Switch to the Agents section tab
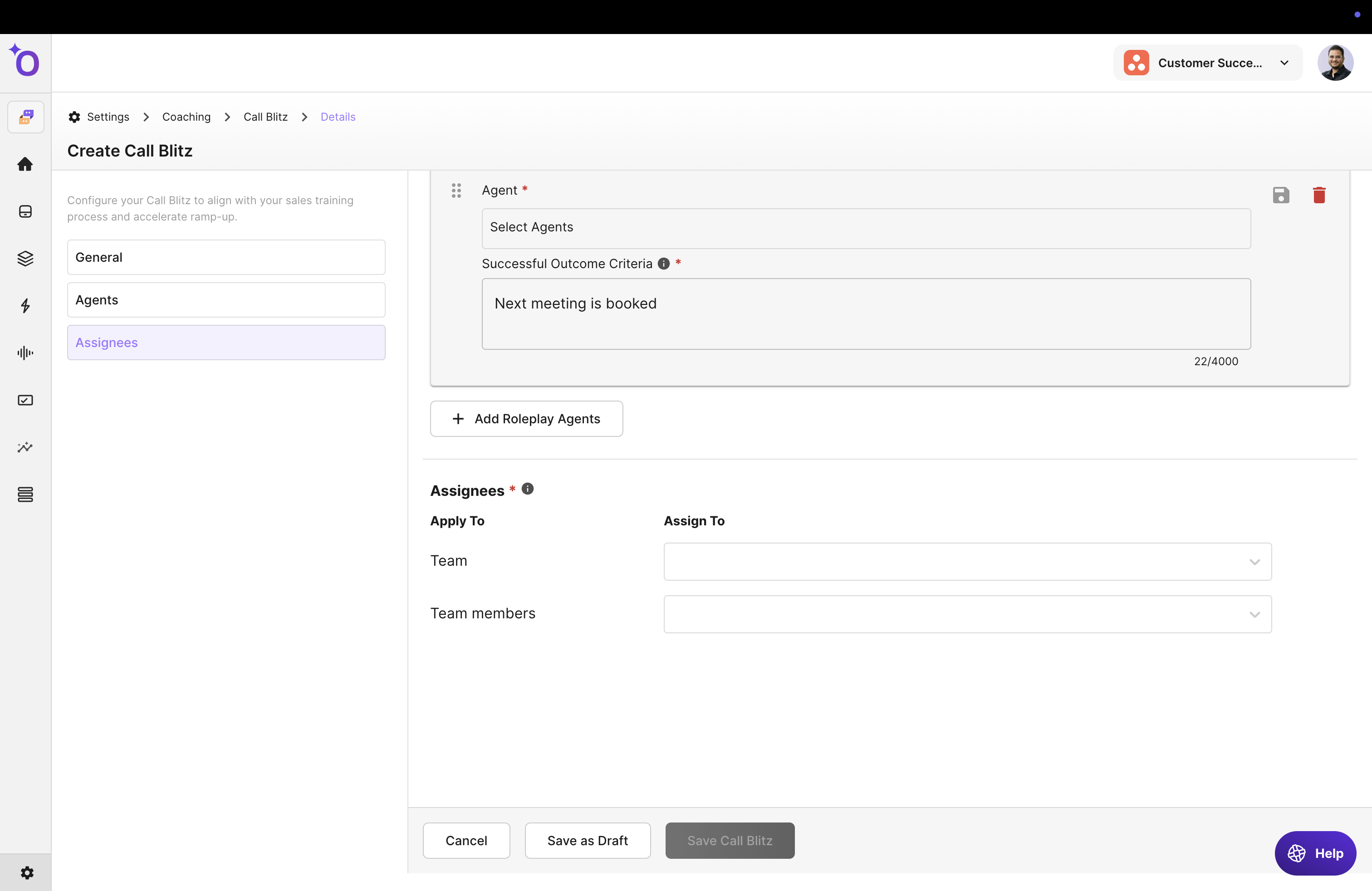The height and width of the screenshot is (891, 1372). [226, 300]
